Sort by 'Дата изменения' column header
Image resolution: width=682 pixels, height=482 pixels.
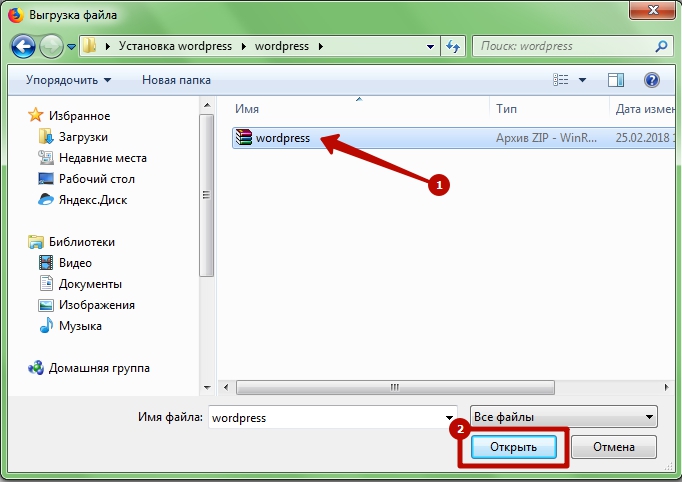coord(643,109)
